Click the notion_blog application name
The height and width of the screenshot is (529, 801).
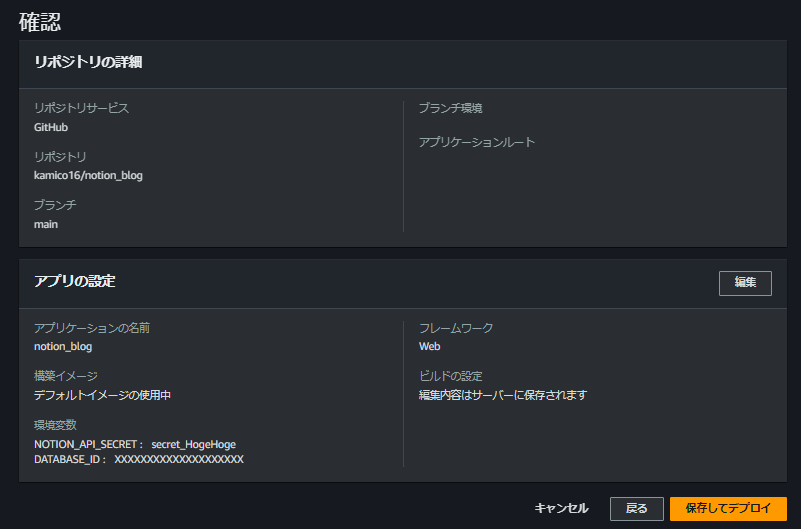click(x=63, y=347)
